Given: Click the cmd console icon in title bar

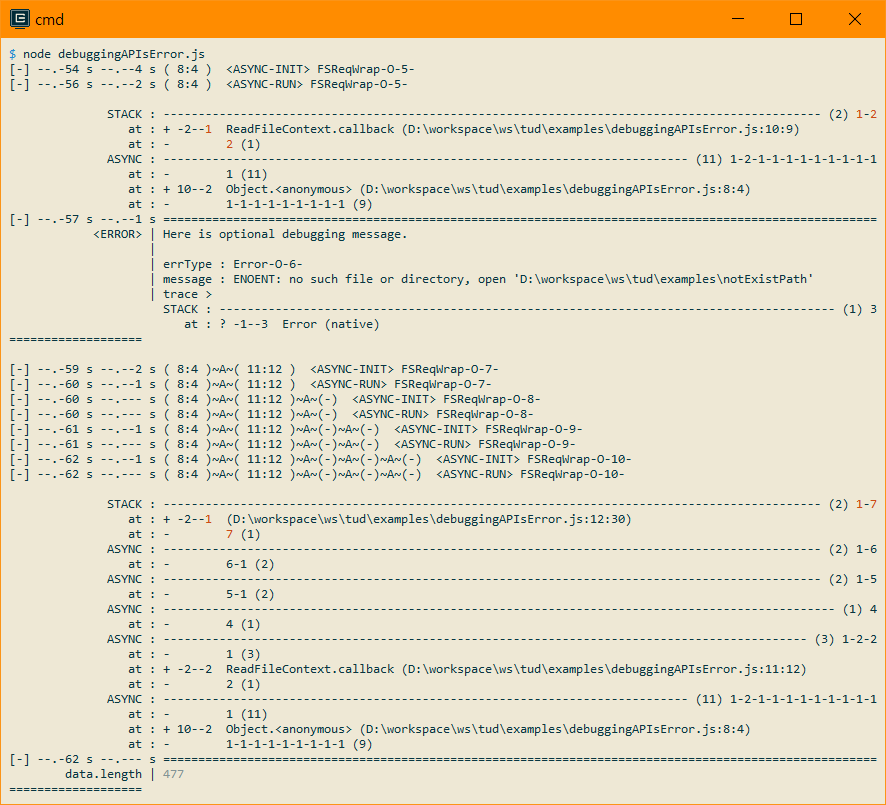Looking at the screenshot, I should click(x=20, y=19).
